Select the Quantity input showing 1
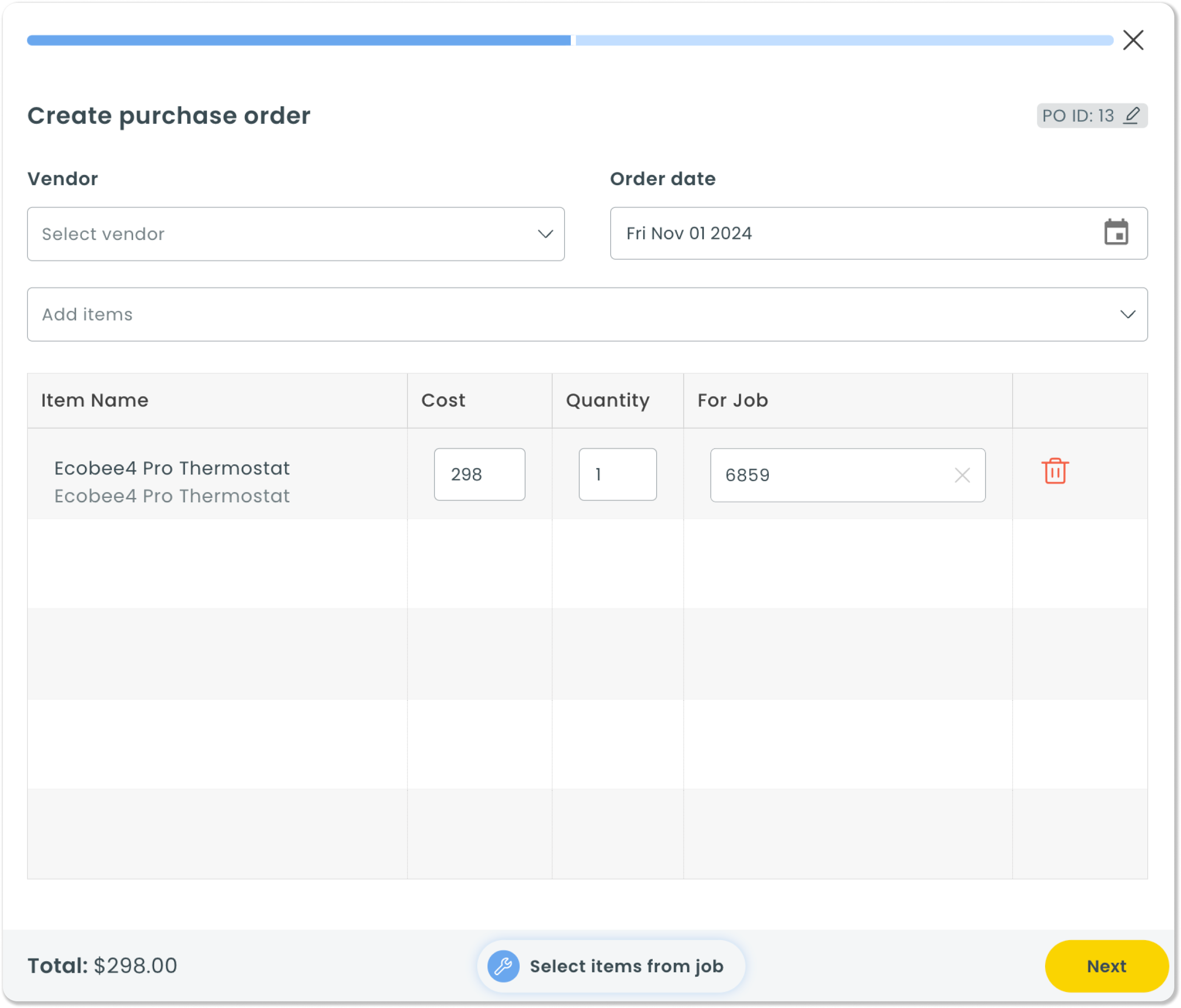This screenshot has width=1181, height=1008. point(617,474)
